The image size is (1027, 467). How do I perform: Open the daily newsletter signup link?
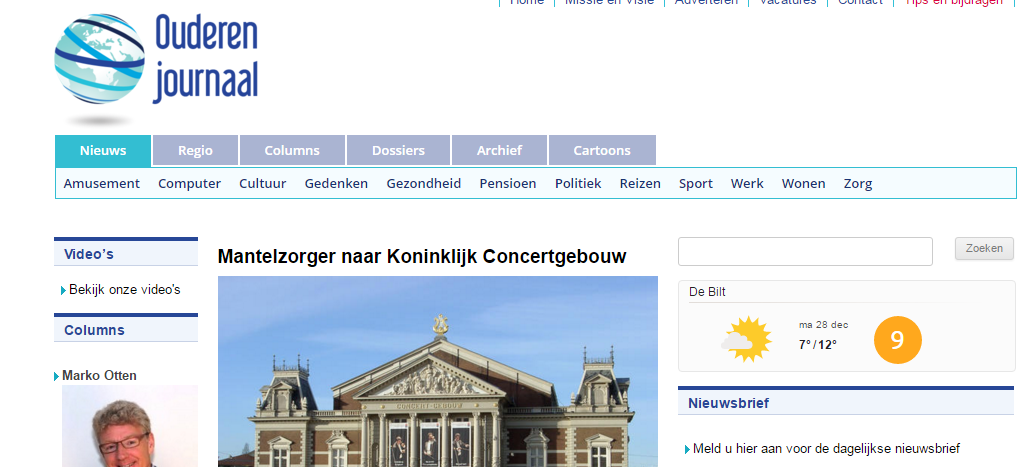coord(825,449)
